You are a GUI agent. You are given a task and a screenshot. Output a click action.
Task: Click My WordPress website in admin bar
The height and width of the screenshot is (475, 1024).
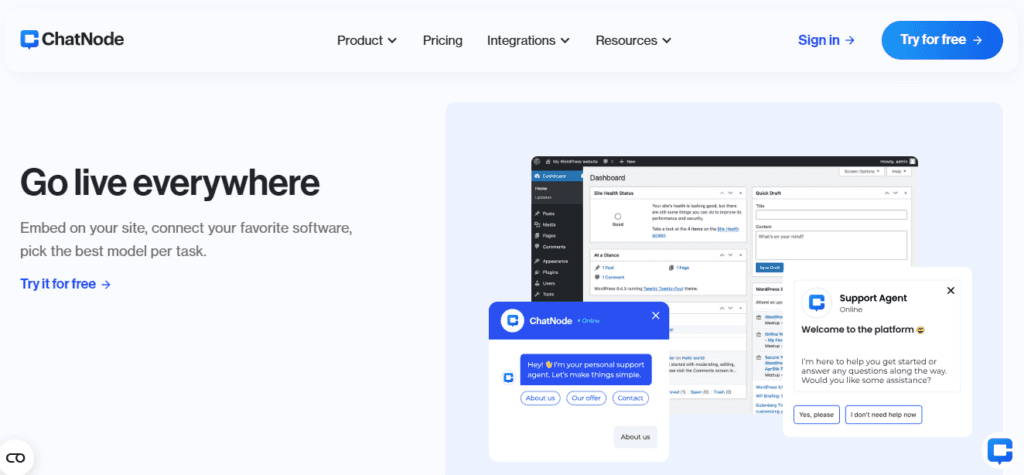click(572, 161)
